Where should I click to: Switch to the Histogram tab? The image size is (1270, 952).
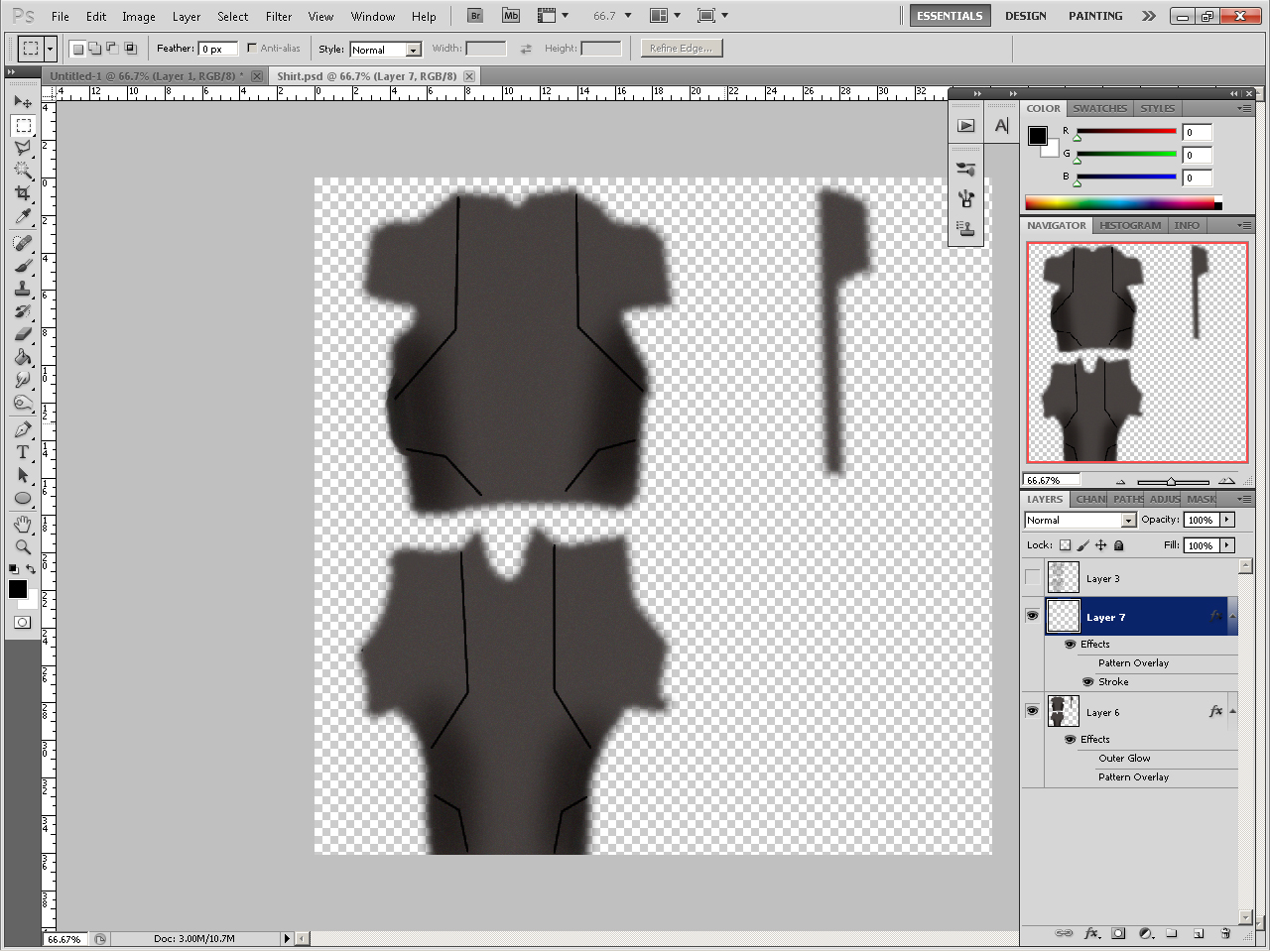point(1130,225)
